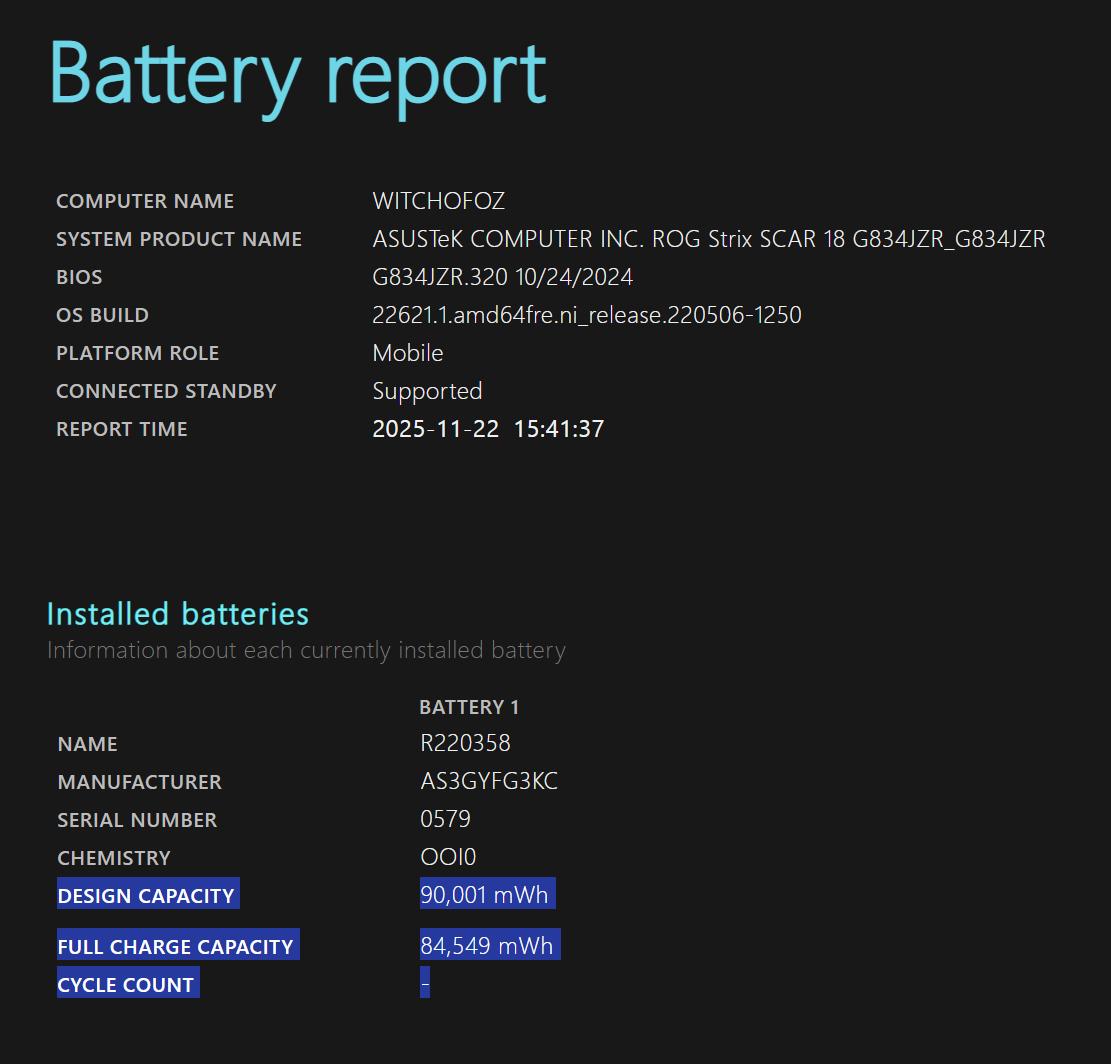Click the BIOS version value G834JZR.320
This screenshot has width=1111, height=1064.
click(x=502, y=277)
